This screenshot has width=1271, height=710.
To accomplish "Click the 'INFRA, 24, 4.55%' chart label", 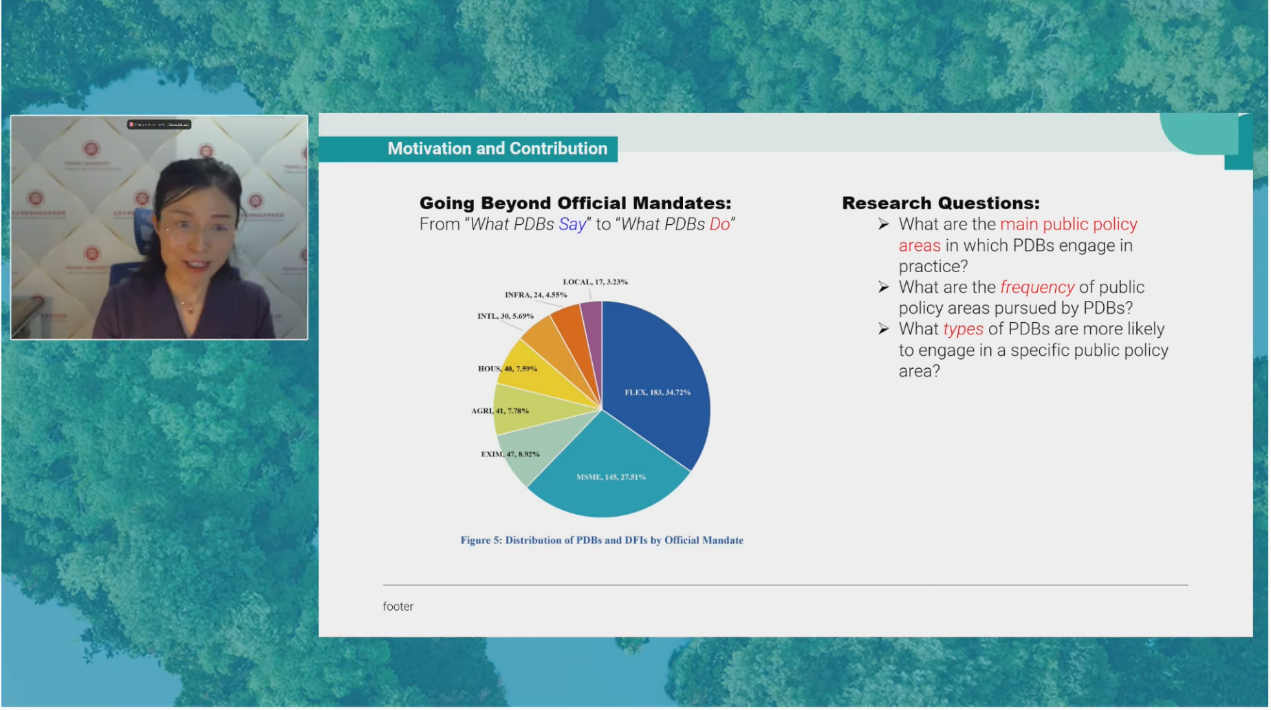I will pyautogui.click(x=536, y=295).
